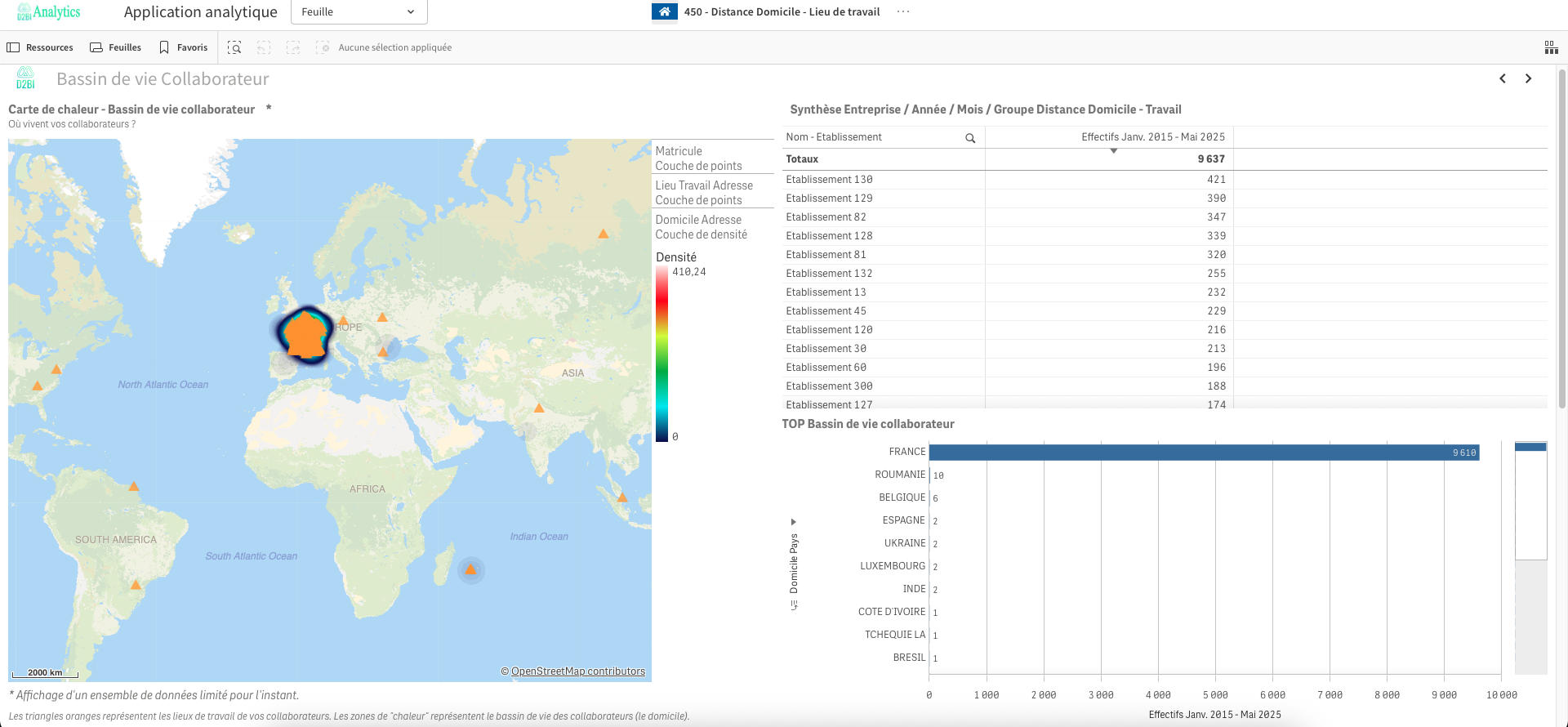Search in Nom - Etablissement column
Screen dimensions: 1568x727
[x=970, y=138]
